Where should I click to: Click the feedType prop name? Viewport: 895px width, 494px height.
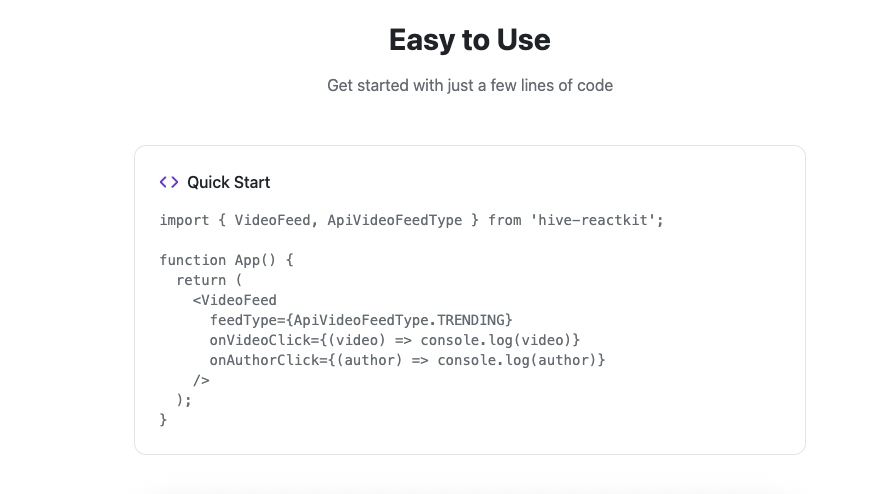click(x=243, y=320)
